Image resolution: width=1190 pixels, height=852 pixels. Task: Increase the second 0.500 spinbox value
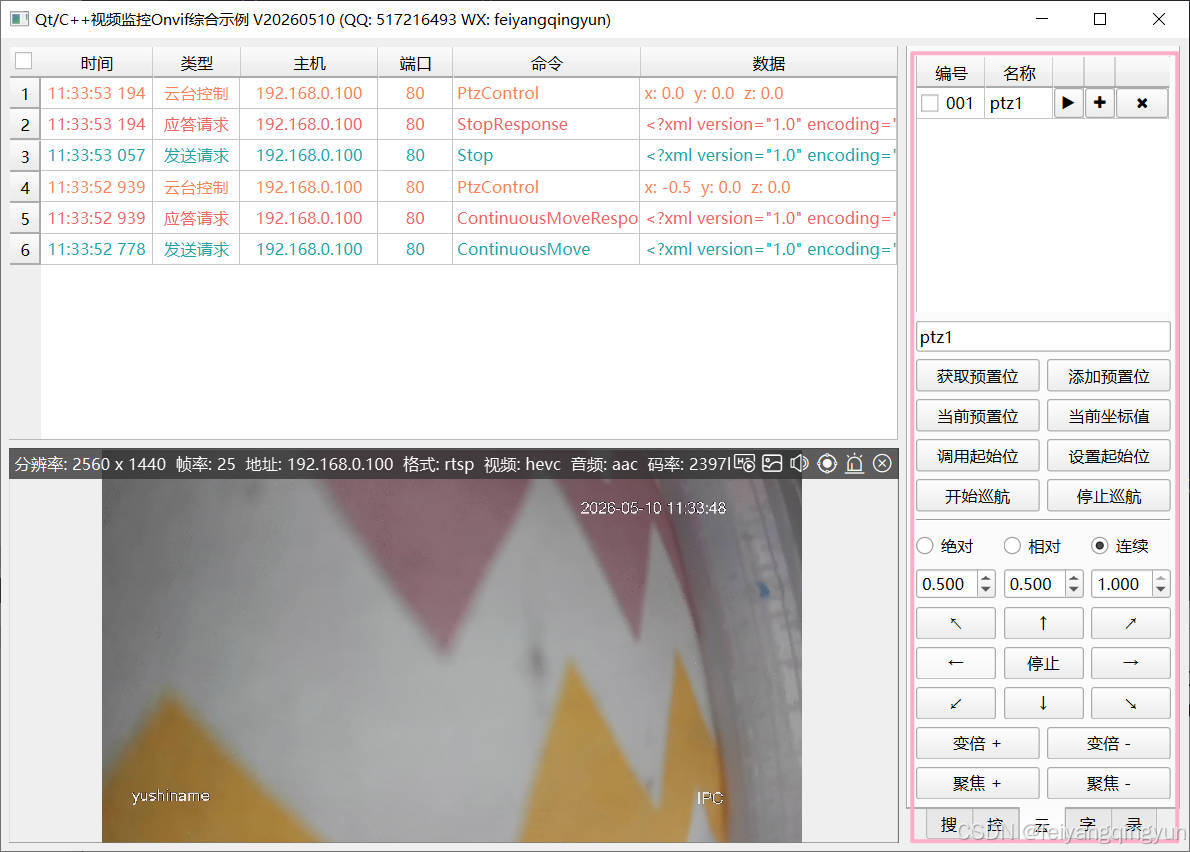click(x=1073, y=577)
